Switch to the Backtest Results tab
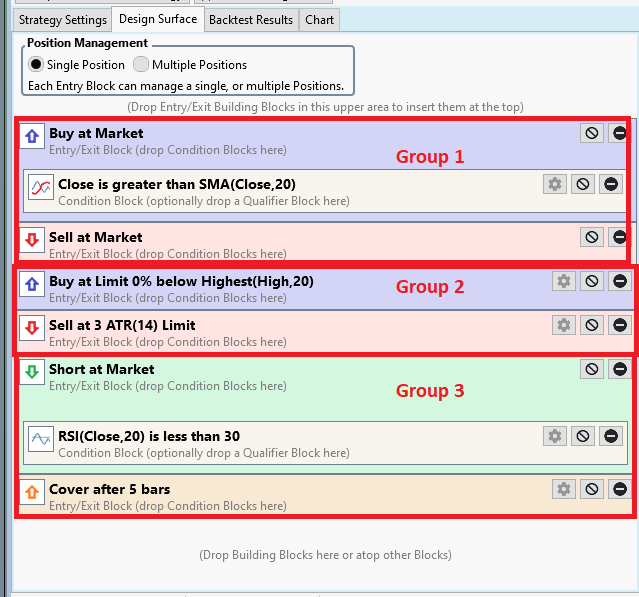This screenshot has height=597, width=639. pyautogui.click(x=253, y=19)
